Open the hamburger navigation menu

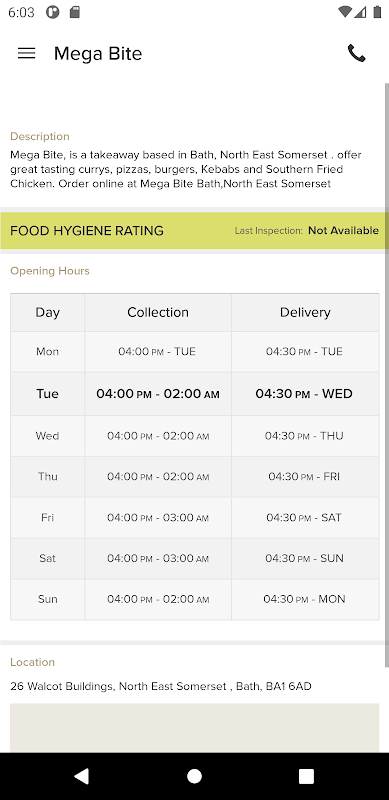point(27,53)
